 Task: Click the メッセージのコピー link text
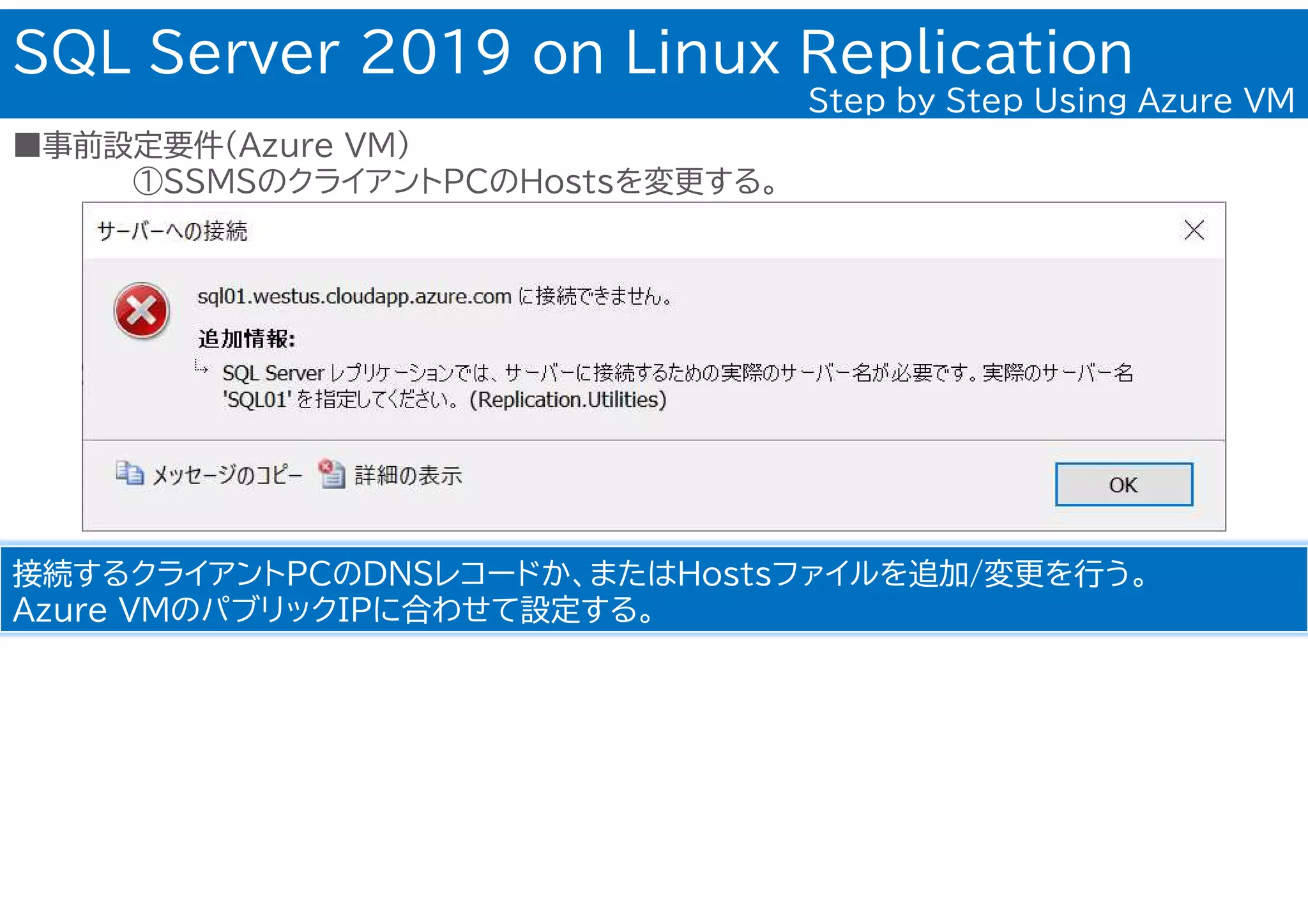click(227, 474)
